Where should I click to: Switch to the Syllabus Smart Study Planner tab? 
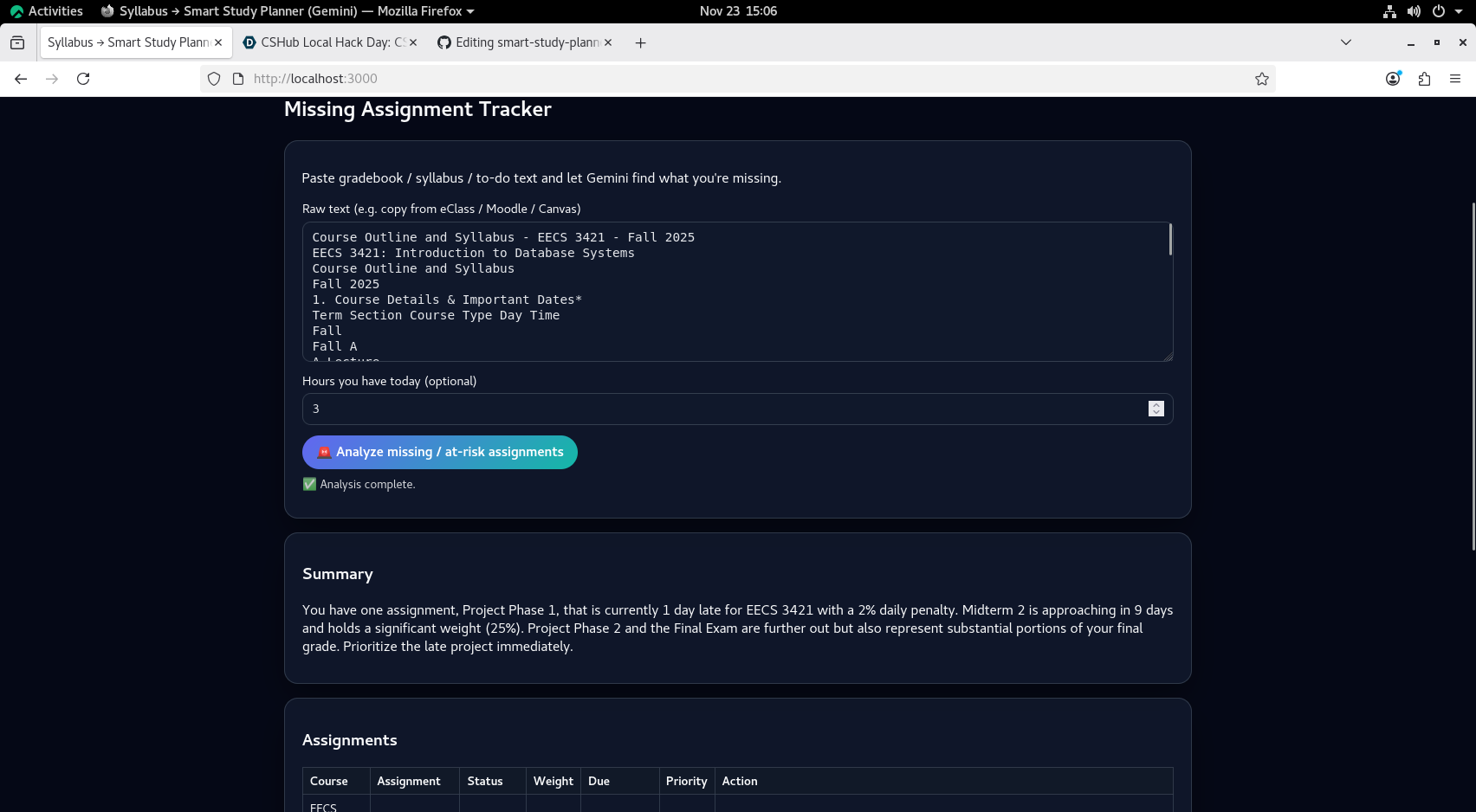[x=128, y=42]
